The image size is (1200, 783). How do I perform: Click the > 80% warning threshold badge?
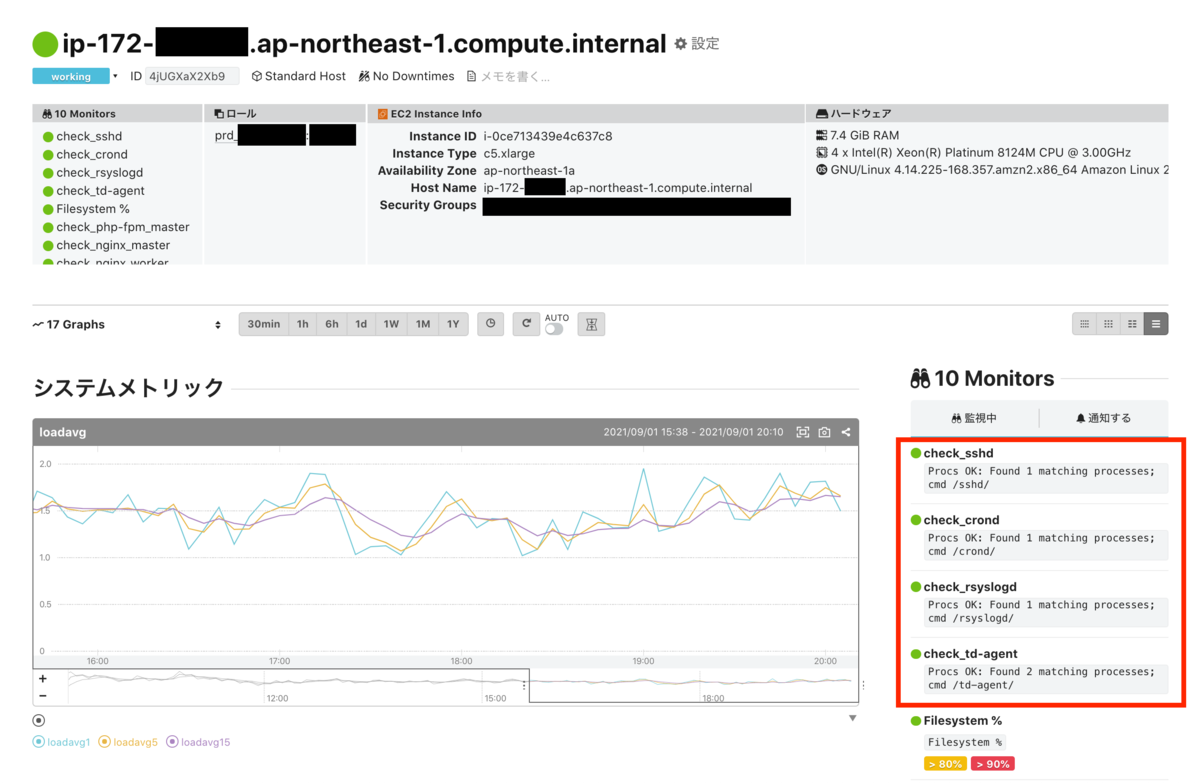point(945,764)
